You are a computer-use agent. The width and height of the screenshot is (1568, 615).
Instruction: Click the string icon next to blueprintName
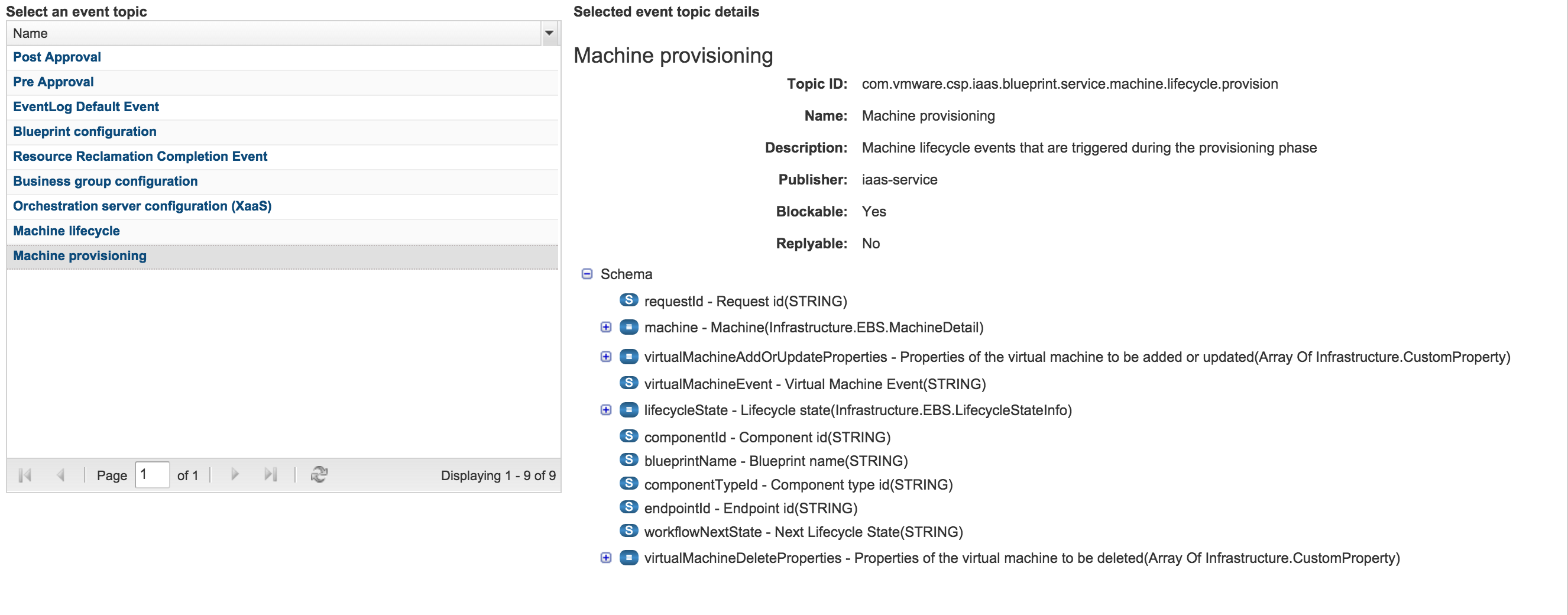[628, 459]
